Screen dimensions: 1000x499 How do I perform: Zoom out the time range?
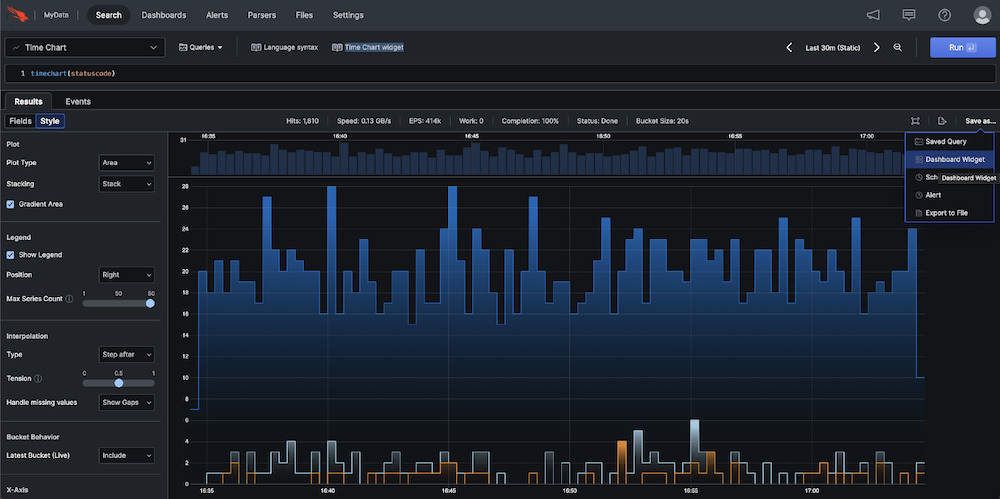[x=897, y=47]
